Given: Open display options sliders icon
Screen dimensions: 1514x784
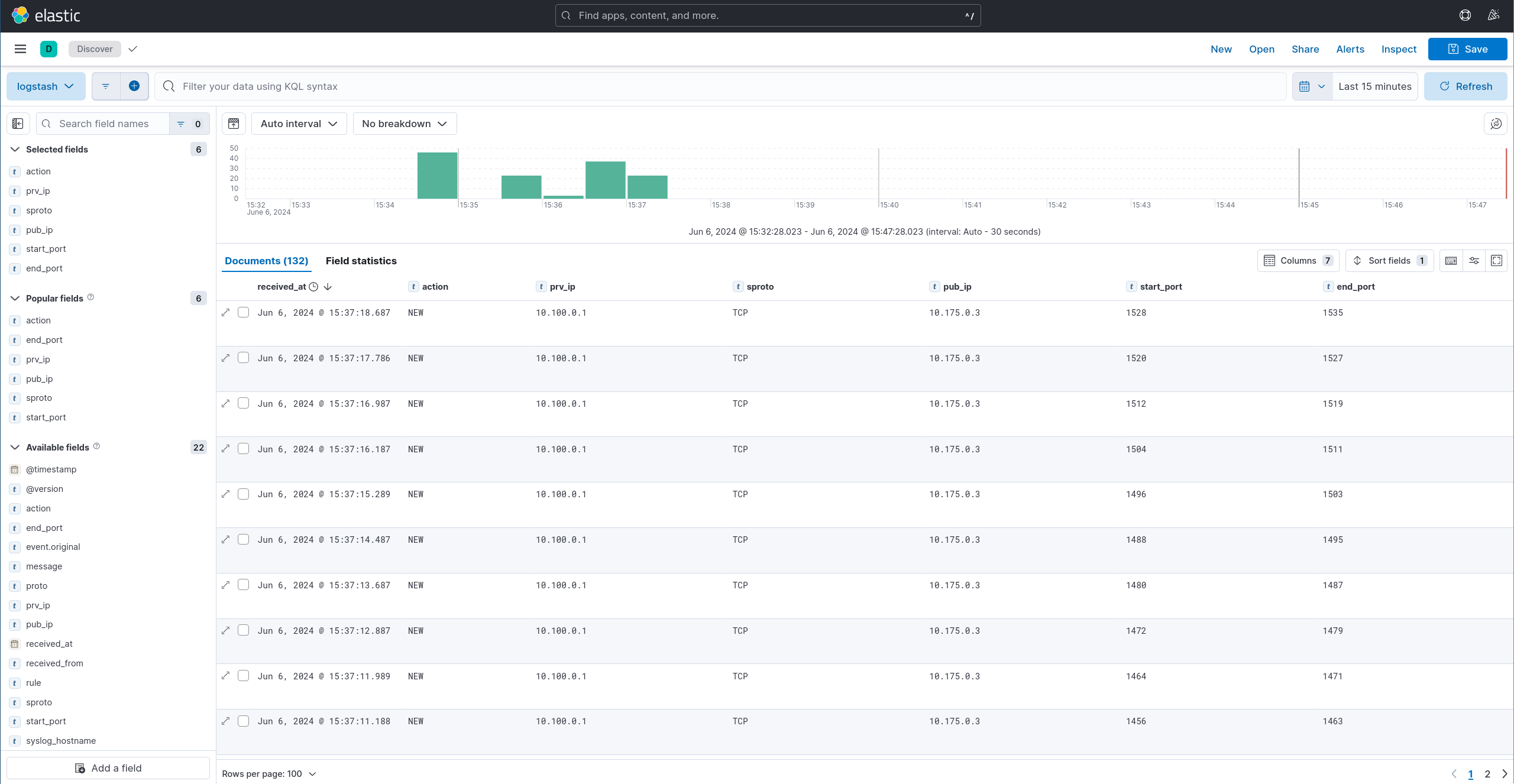Looking at the screenshot, I should click(1474, 261).
